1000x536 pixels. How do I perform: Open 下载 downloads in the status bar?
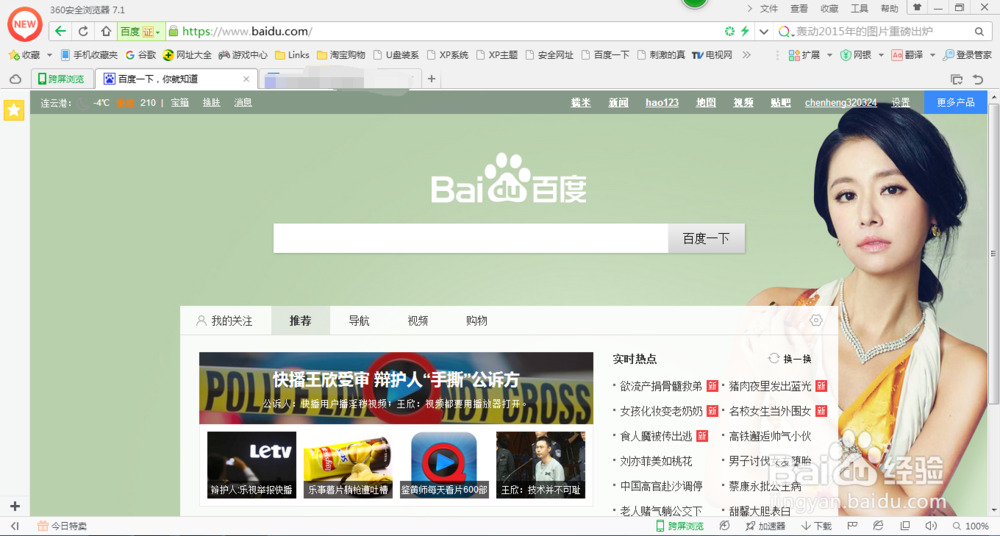coord(816,526)
